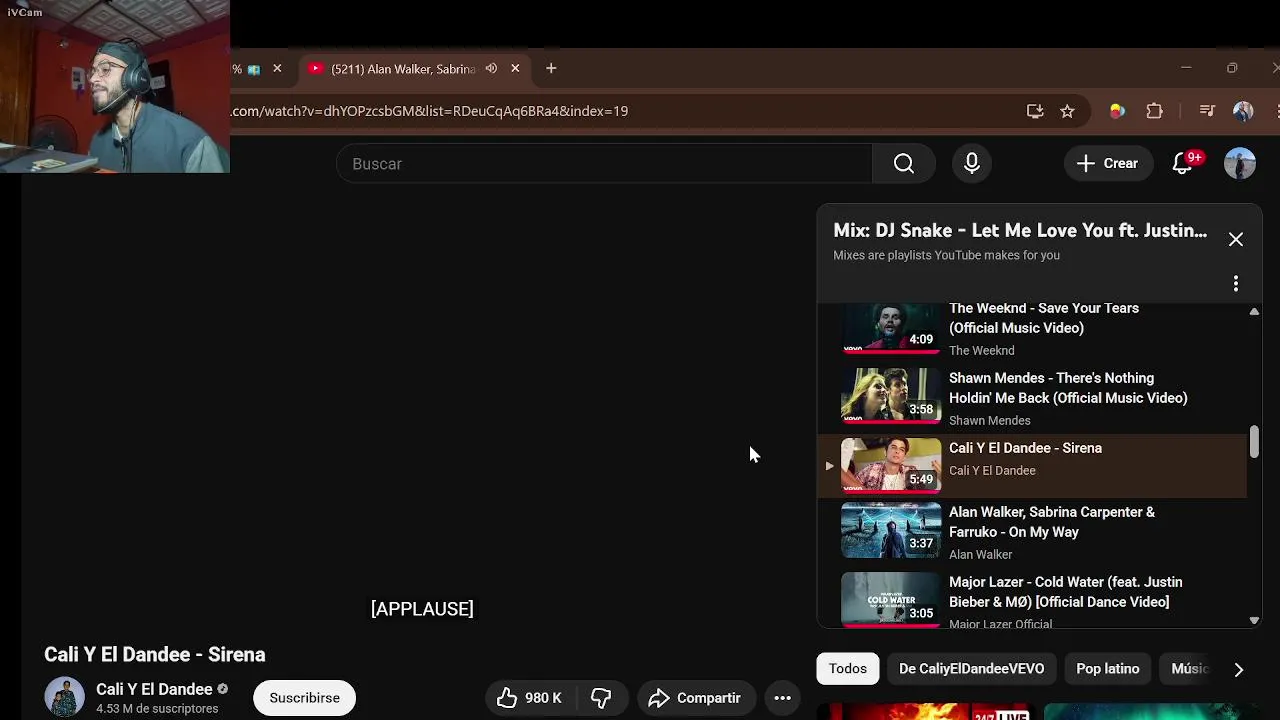Click the Major Lazer Cold Water thumbnail
This screenshot has width=1280, height=720.
(x=891, y=600)
